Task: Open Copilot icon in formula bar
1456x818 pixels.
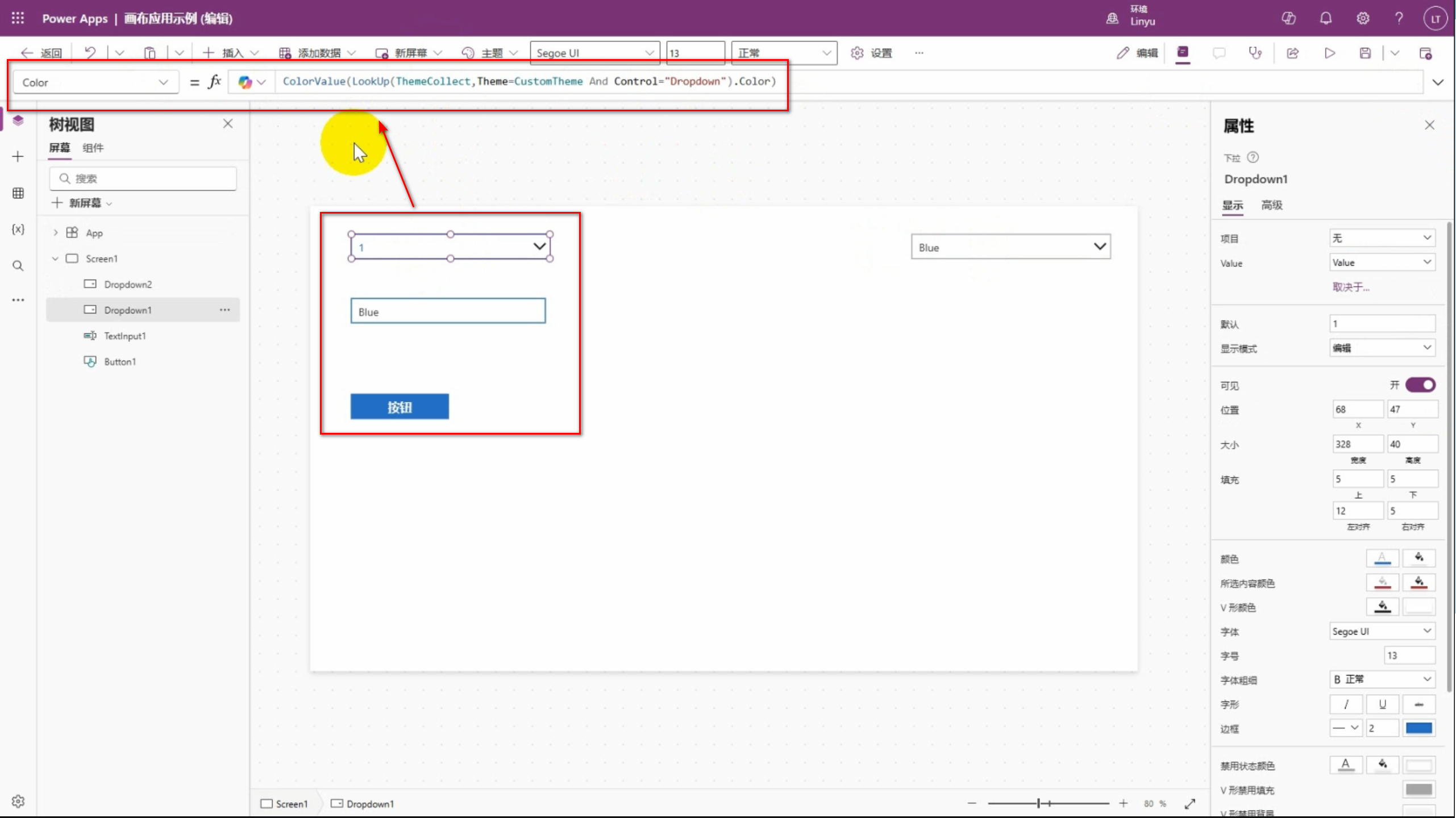Action: point(245,82)
